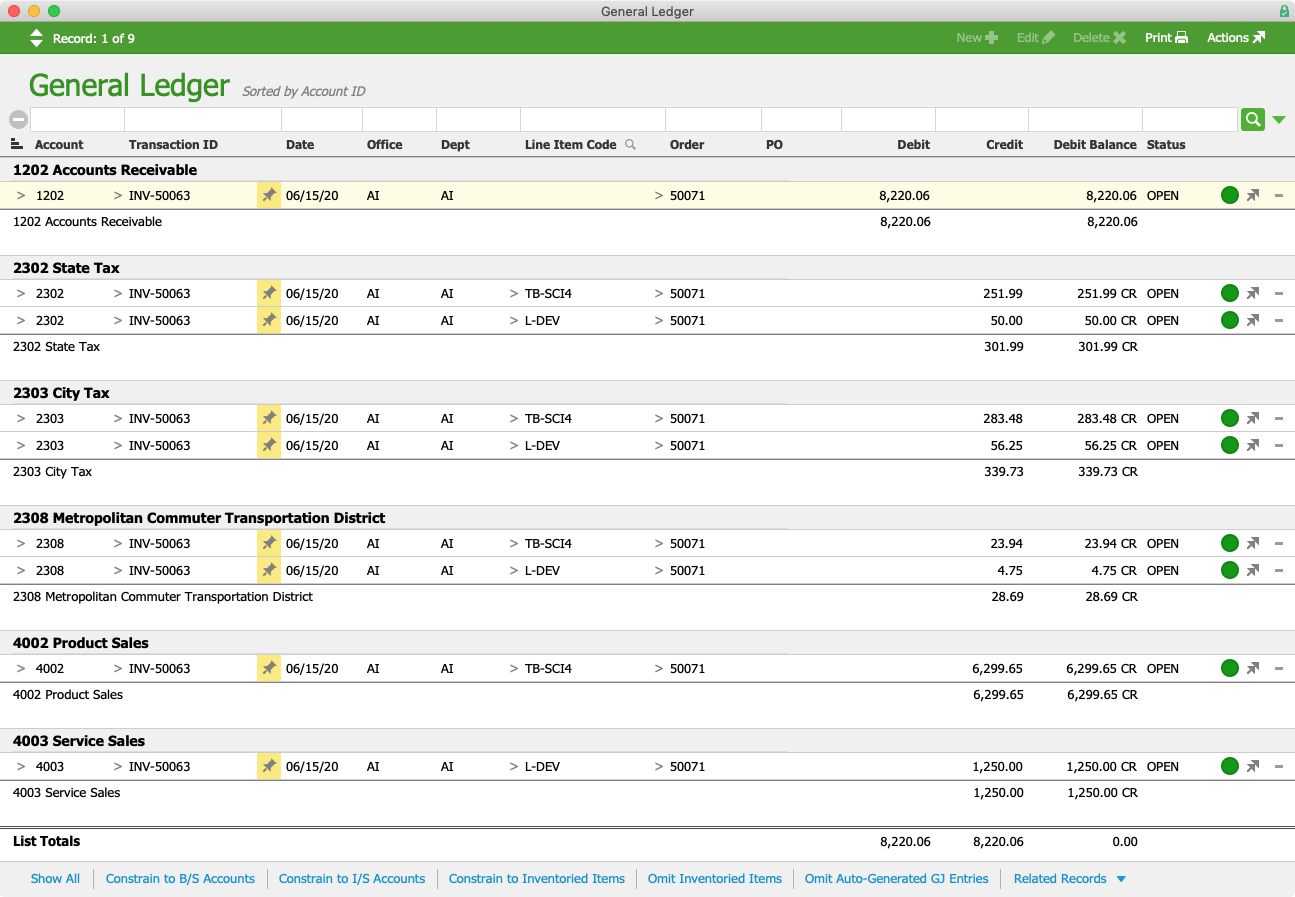This screenshot has height=897, width=1295.
Task: Click the Line Item Code search magnifier
Action: (630, 144)
